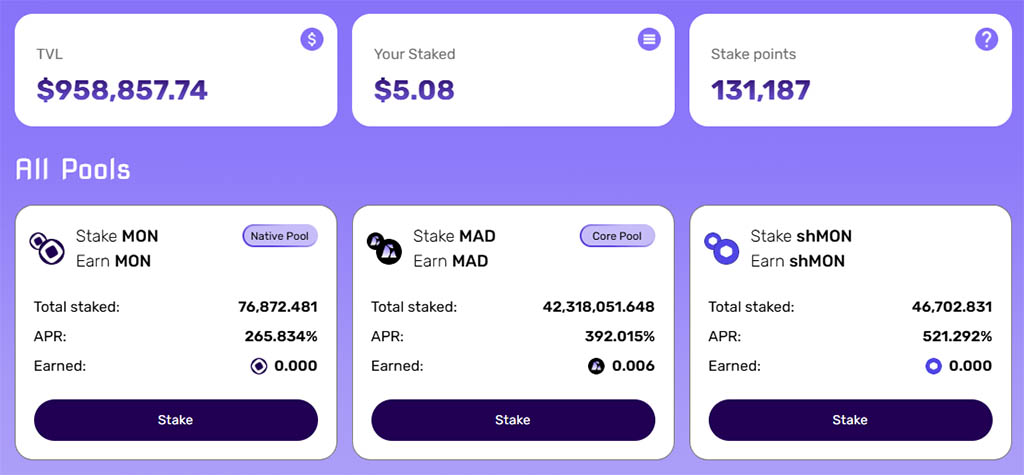1024x475 pixels.
Task: Click the Stake points value 131,187
Action: [761, 90]
